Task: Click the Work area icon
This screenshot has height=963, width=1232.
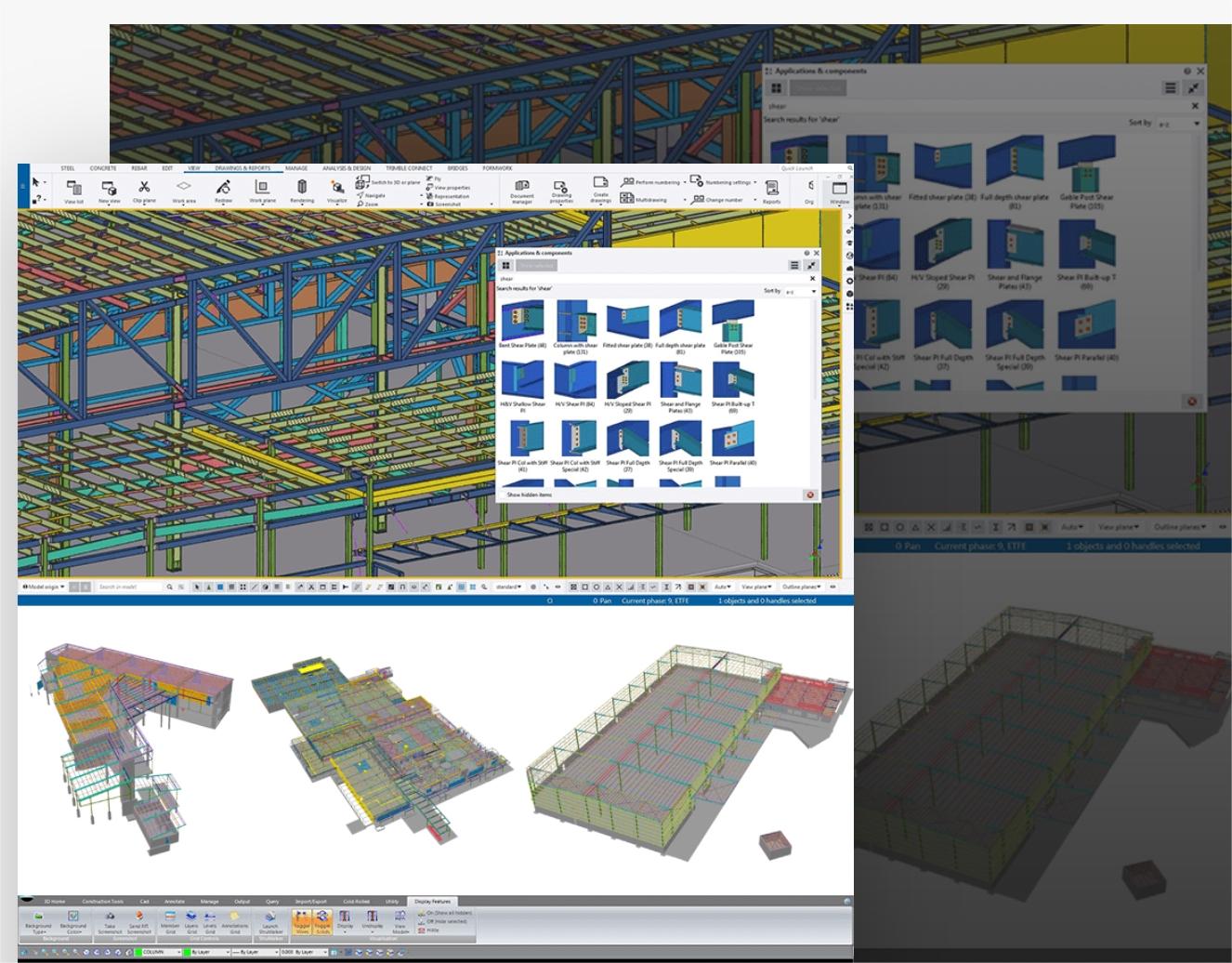Action: click(183, 188)
